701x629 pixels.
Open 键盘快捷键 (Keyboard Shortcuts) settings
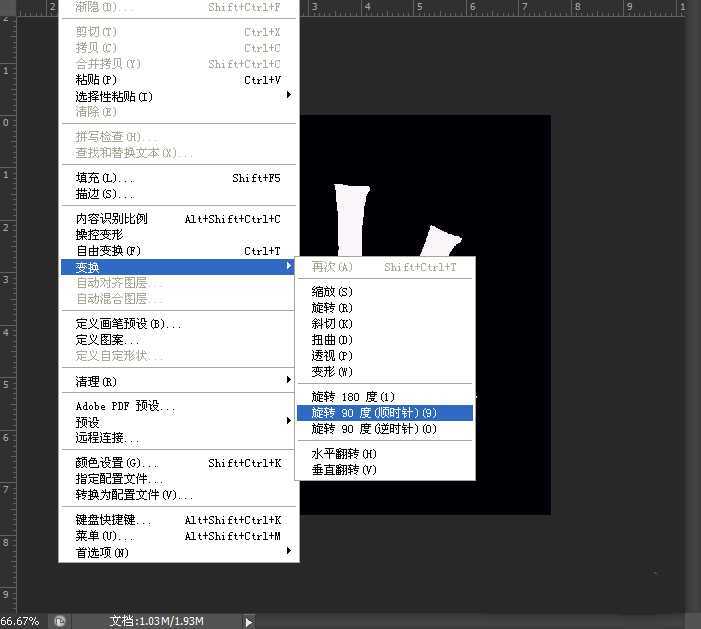click(x=113, y=520)
